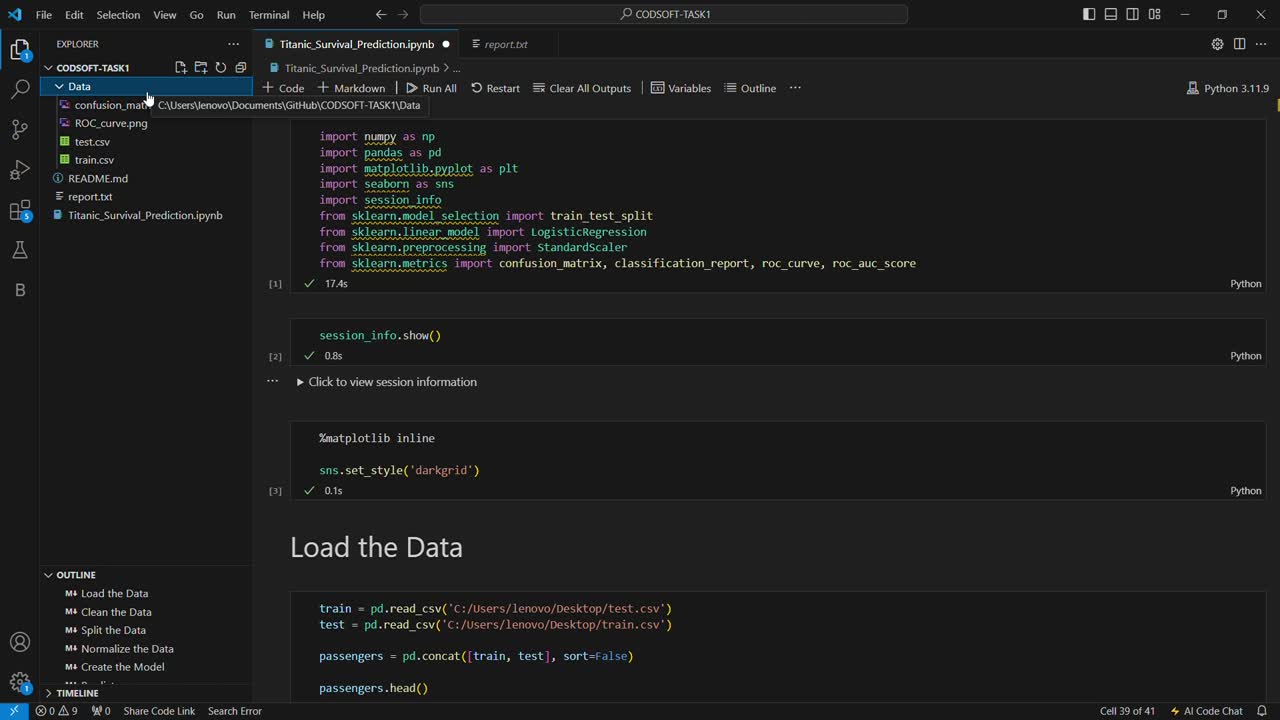This screenshot has width=1280, height=720.
Task: Open train.csv in Explorer
Action: click(94, 160)
